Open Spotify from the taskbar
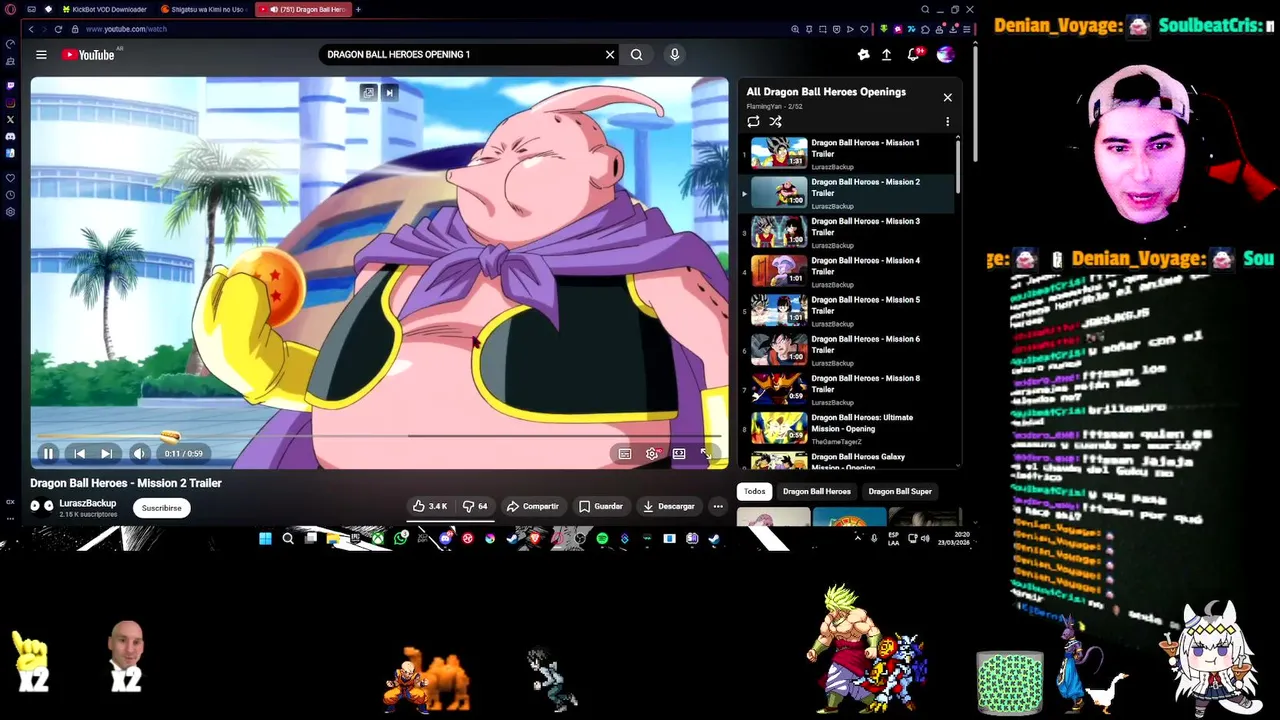 (602, 539)
